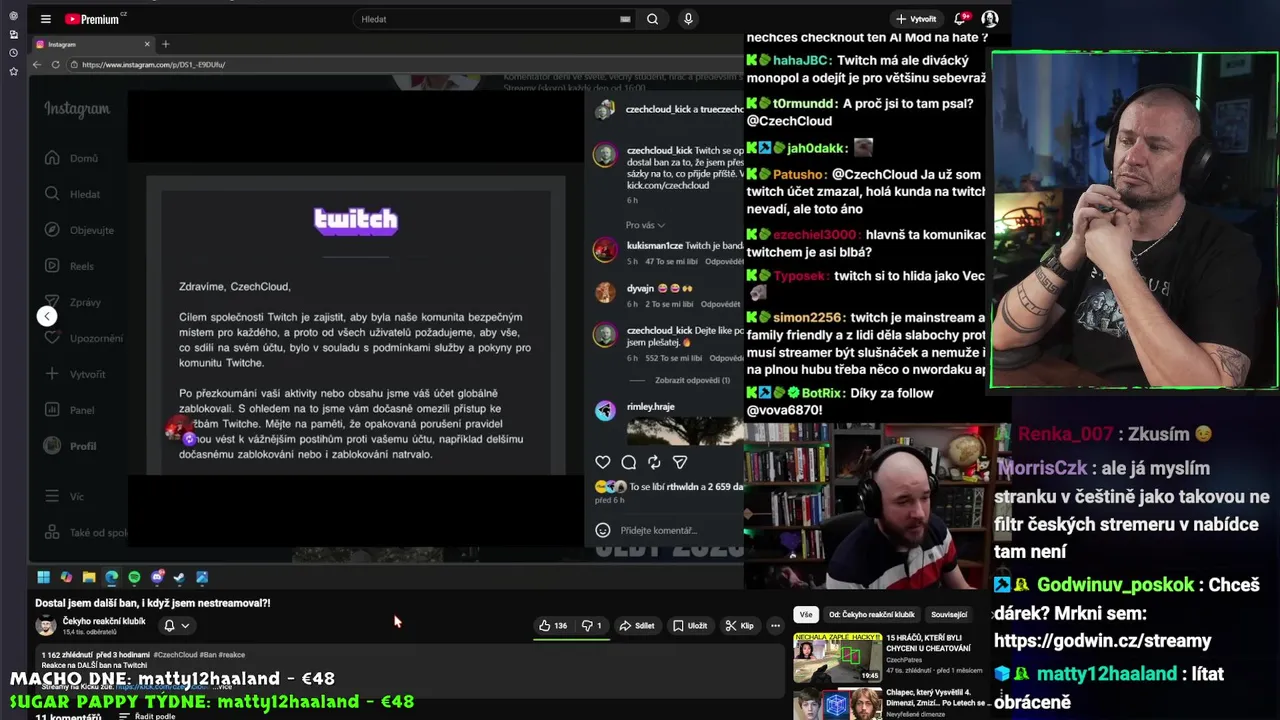Select Od: Čekyho reakční klubík chip

871,614
